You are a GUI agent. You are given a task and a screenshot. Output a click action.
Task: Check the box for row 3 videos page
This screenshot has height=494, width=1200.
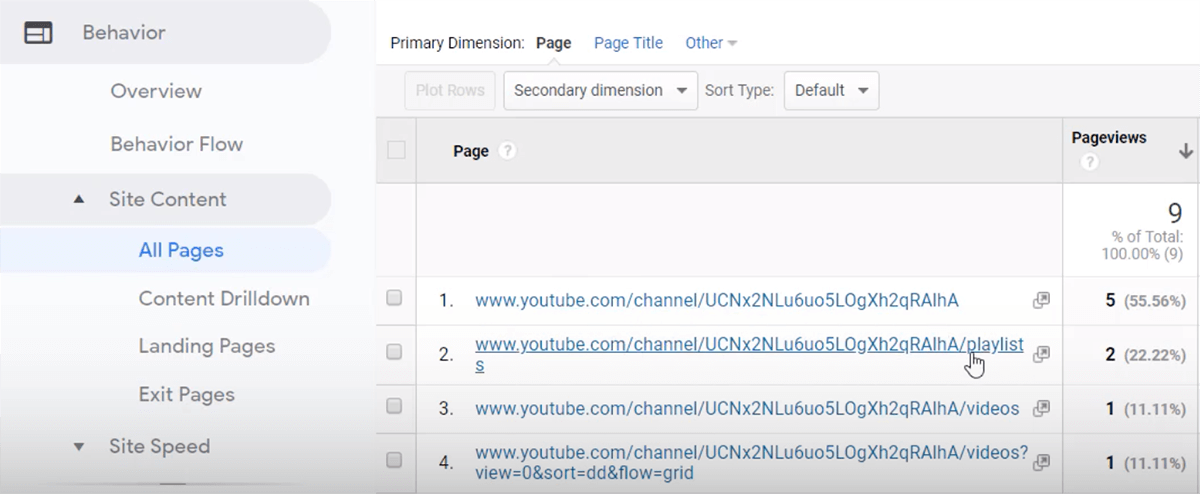[394, 406]
